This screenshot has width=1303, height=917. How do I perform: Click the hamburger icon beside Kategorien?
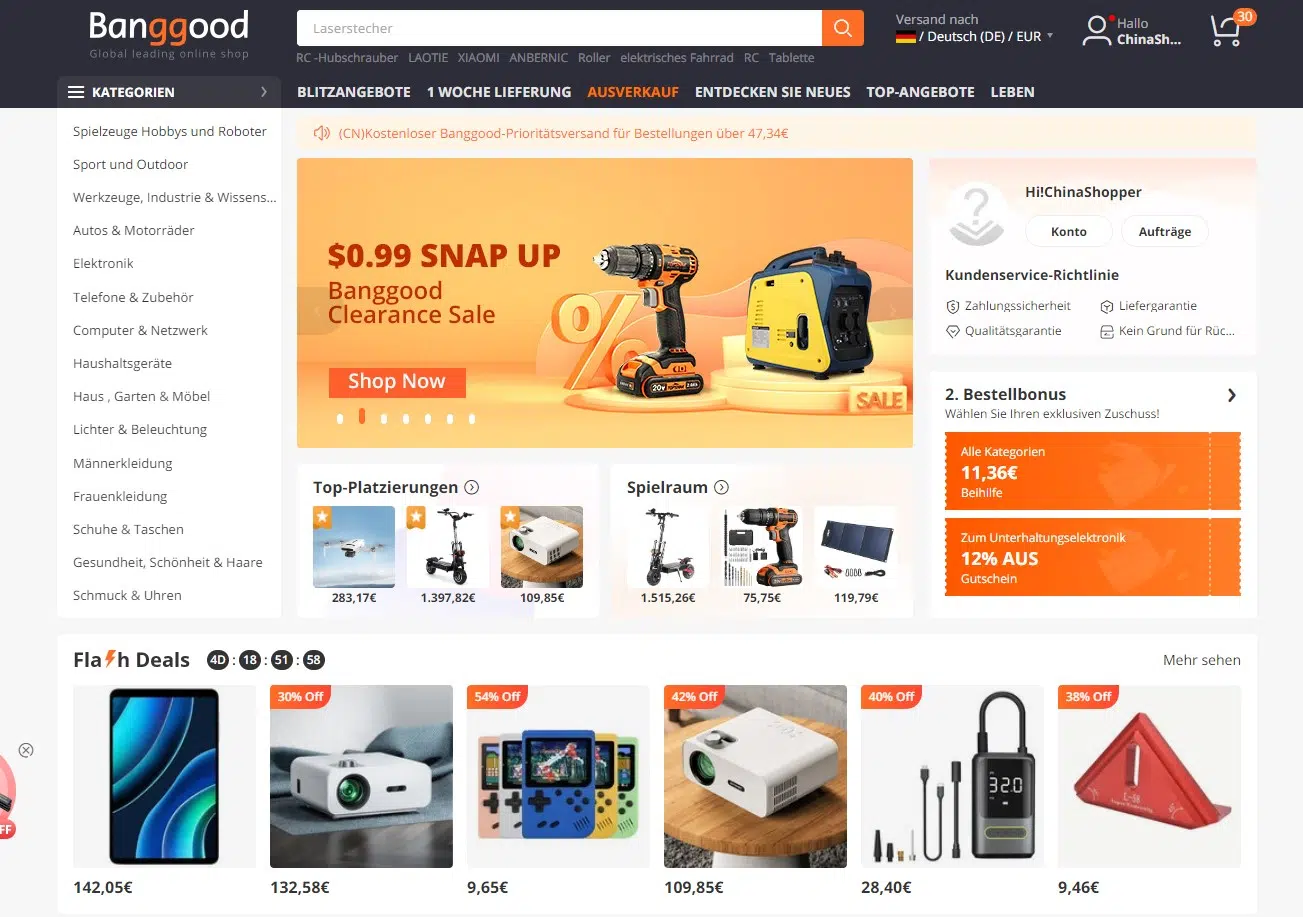pyautogui.click(x=76, y=92)
